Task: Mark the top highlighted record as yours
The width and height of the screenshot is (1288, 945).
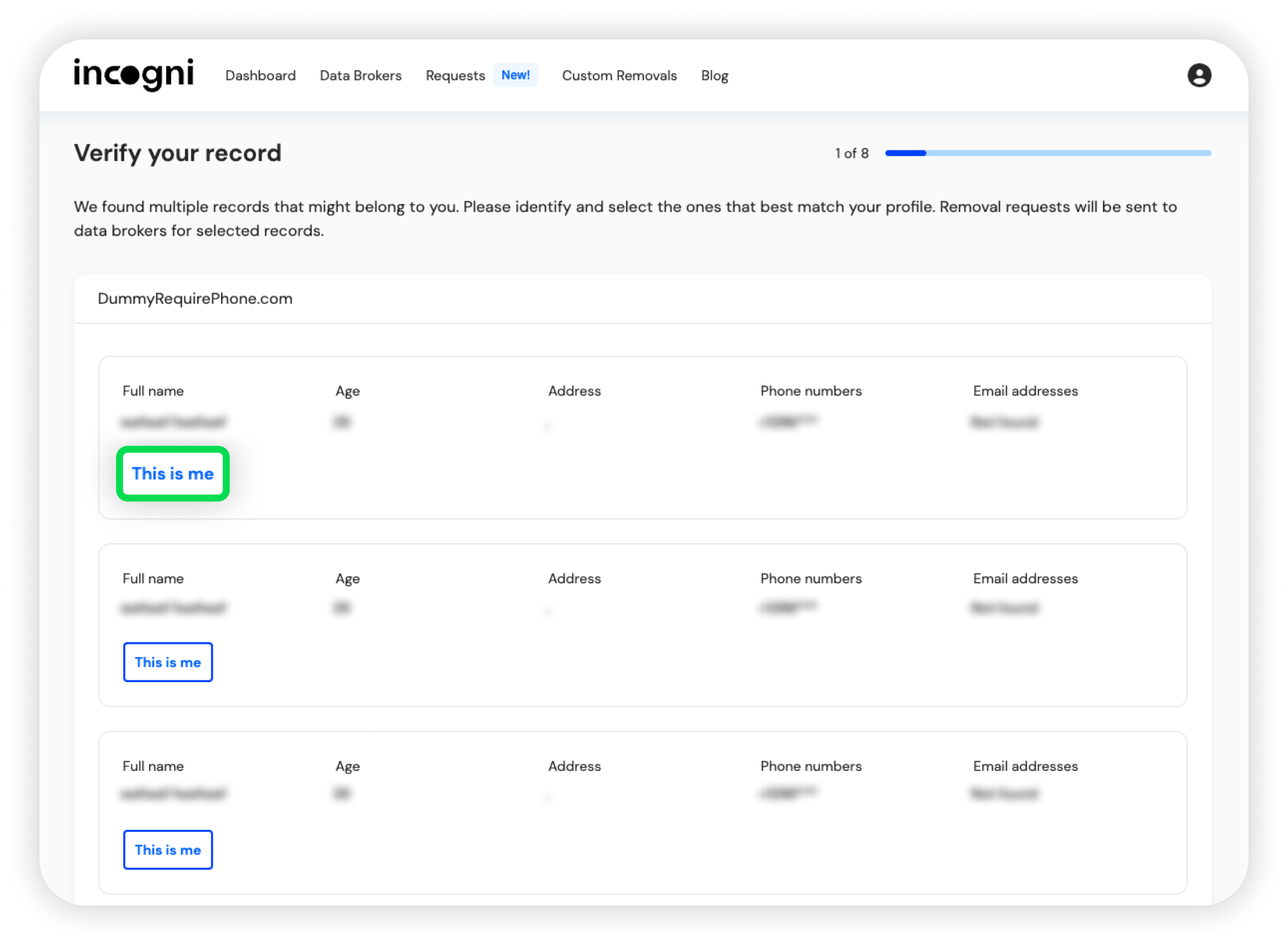Action: tap(172, 474)
